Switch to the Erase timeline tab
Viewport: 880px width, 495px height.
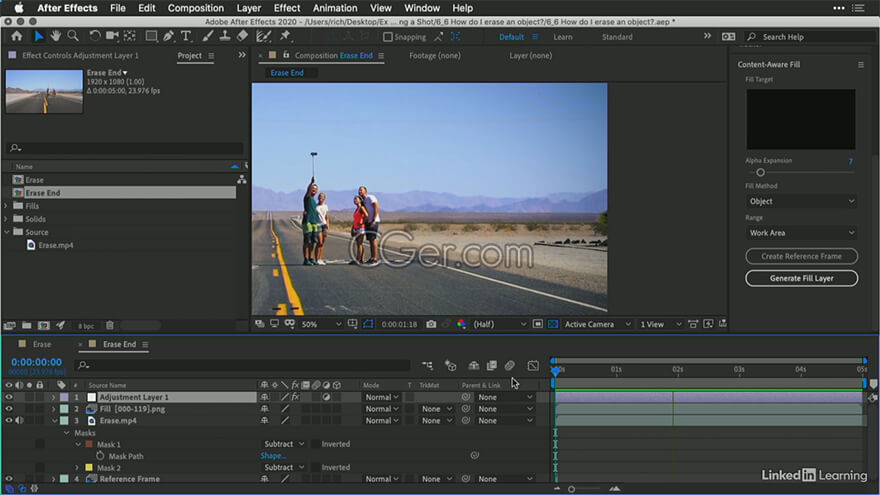(42, 344)
